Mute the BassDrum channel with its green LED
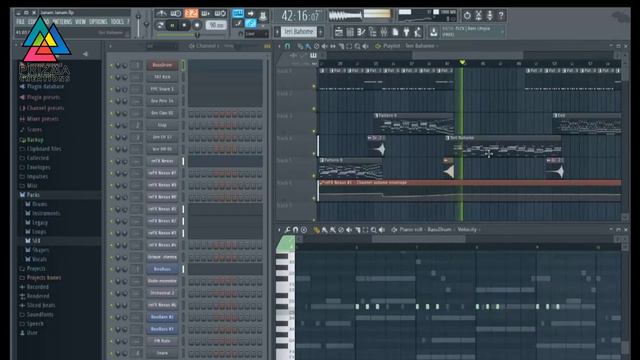Image resolution: width=640 pixels, height=360 pixels. pyautogui.click(x=111, y=65)
